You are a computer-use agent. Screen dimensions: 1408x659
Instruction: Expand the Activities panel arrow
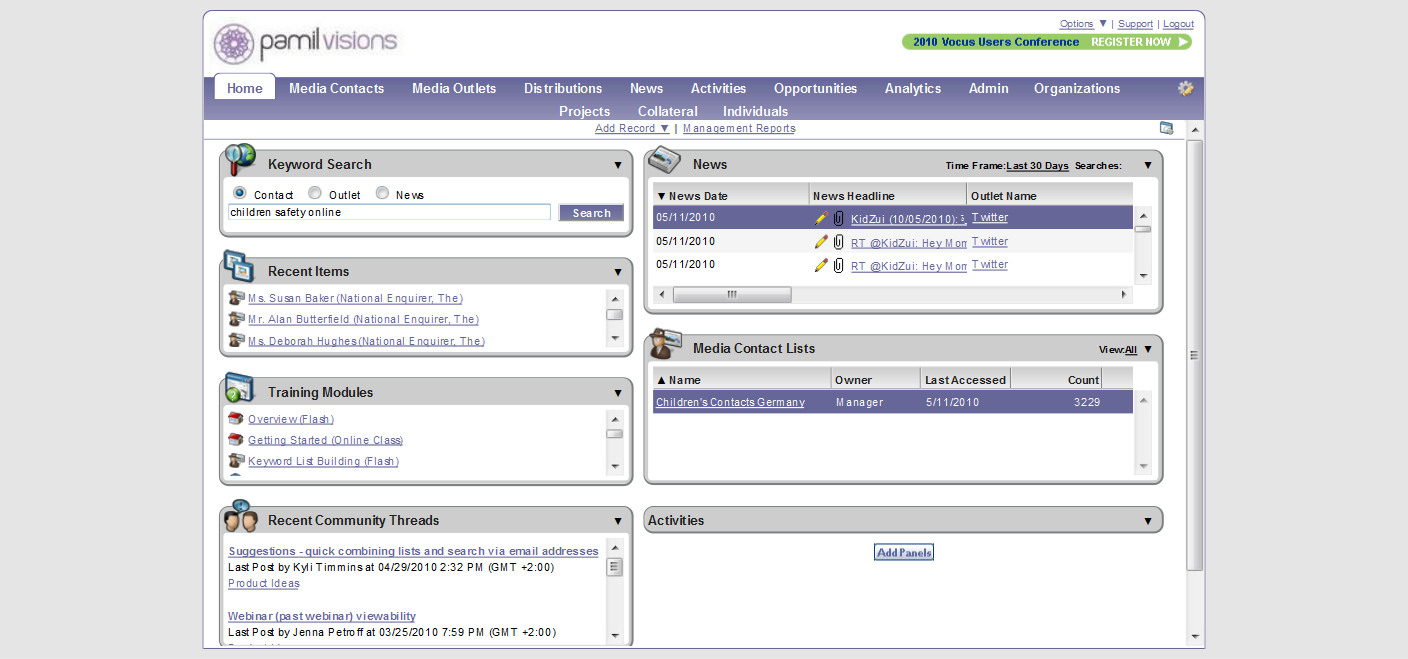click(1148, 521)
